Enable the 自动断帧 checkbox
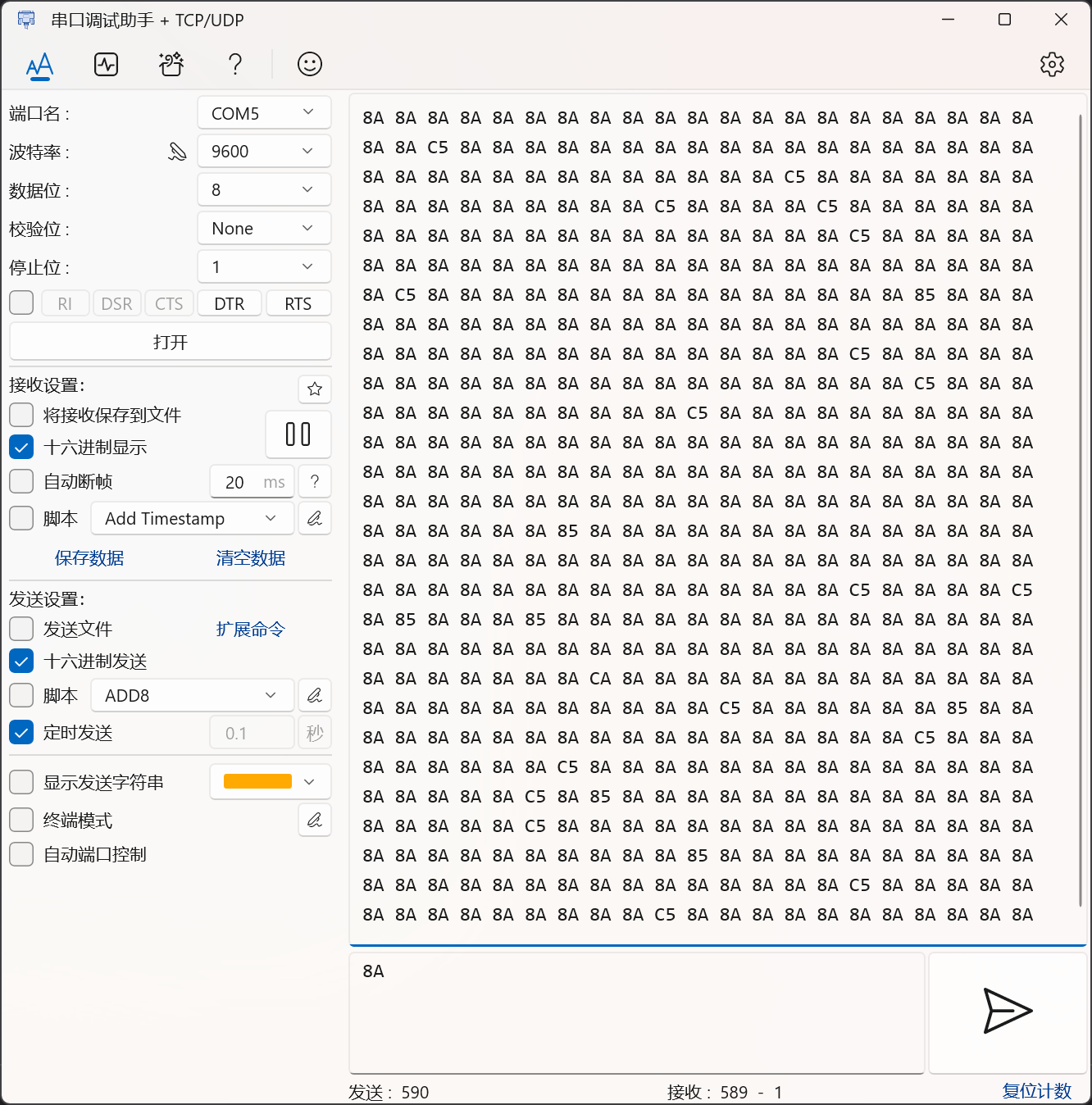1092x1105 pixels. pos(21,481)
